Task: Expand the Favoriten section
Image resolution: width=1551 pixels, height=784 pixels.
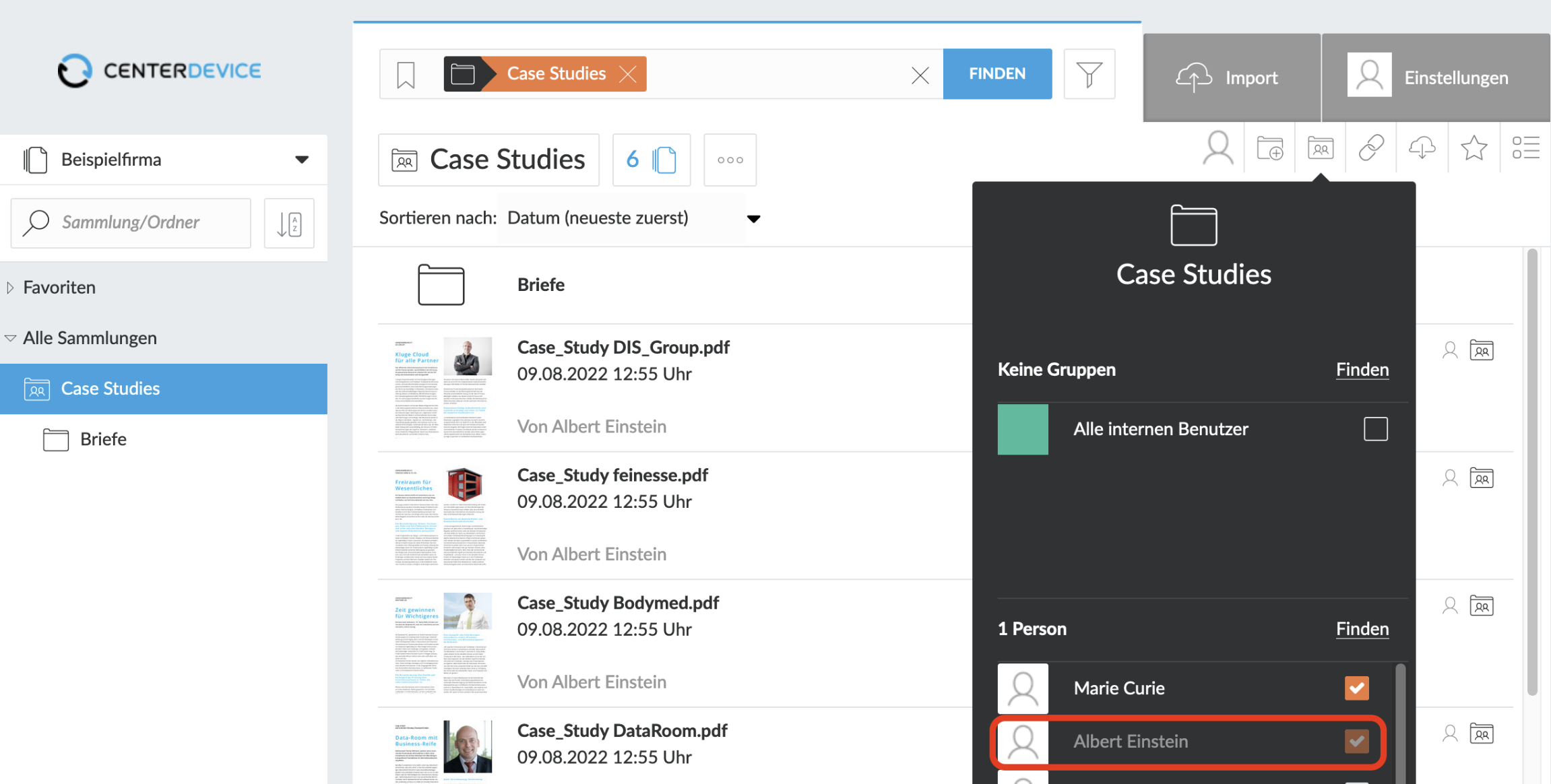Action: (x=10, y=288)
